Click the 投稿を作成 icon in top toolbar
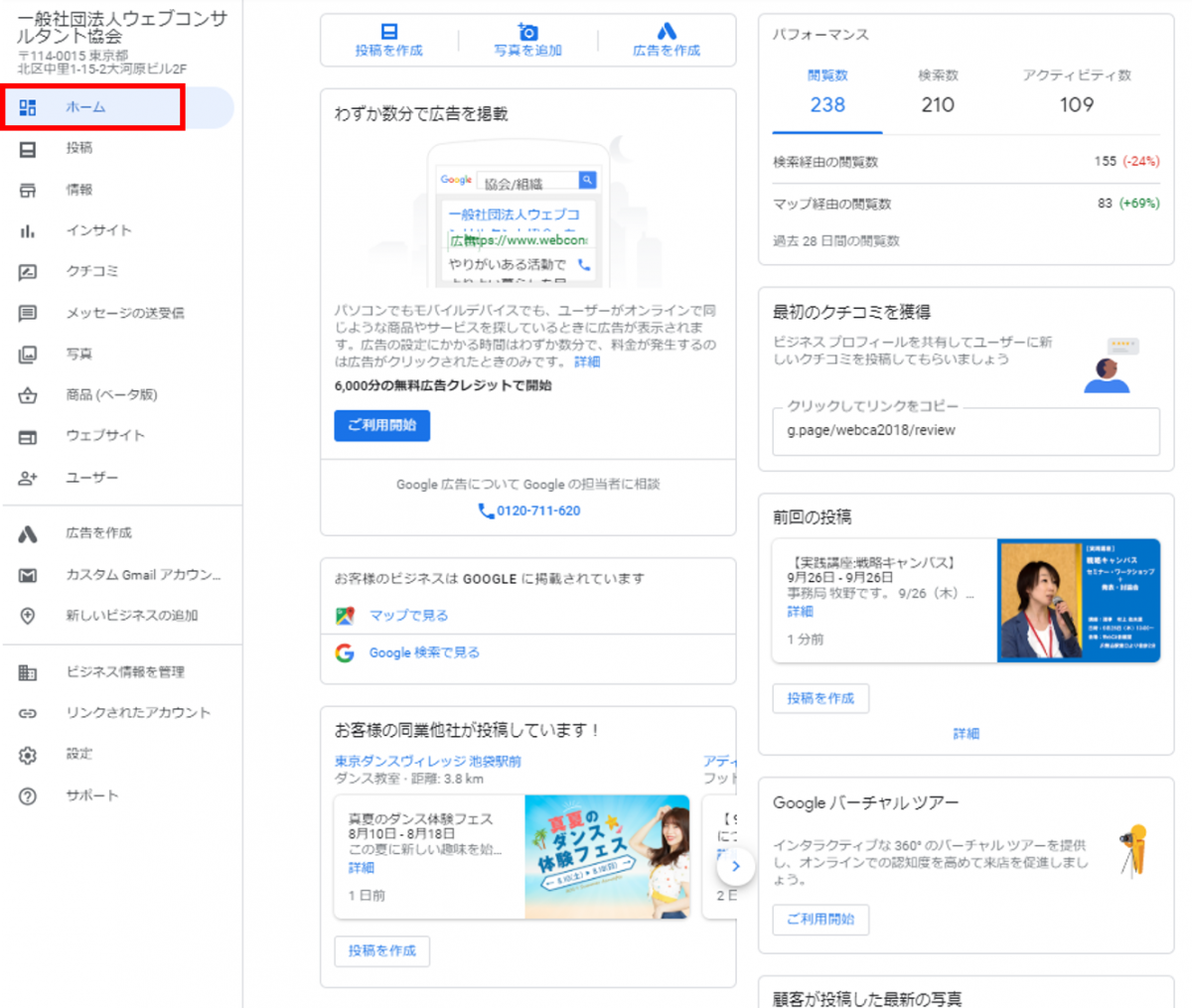 pos(389,32)
